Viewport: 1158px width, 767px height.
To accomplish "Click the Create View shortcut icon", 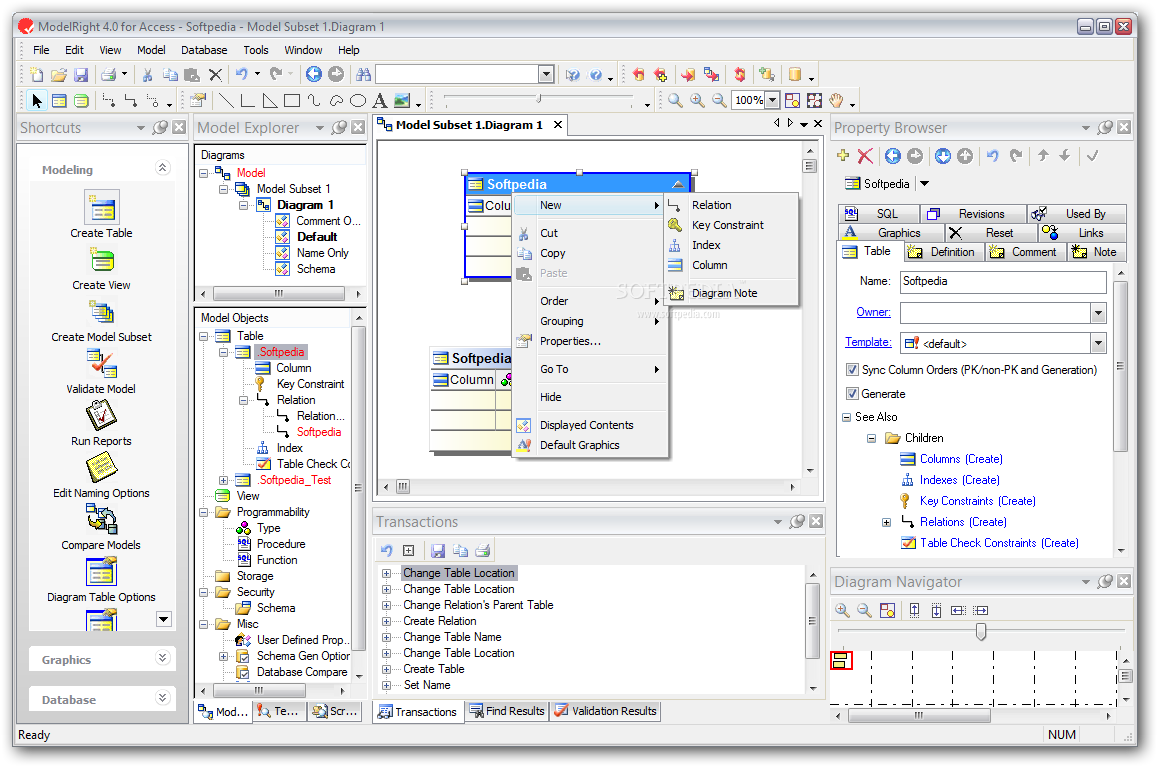I will [x=101, y=261].
